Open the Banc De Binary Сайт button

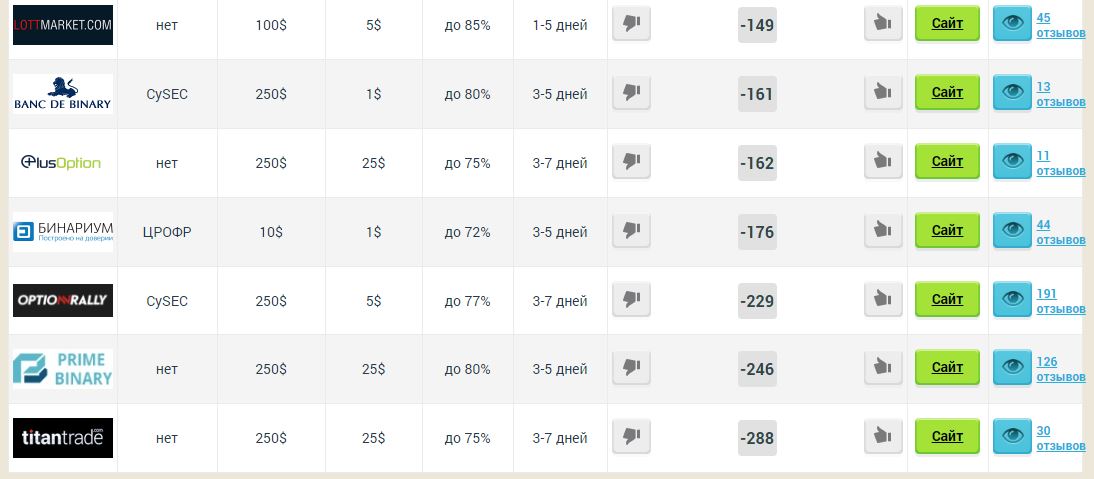[947, 93]
